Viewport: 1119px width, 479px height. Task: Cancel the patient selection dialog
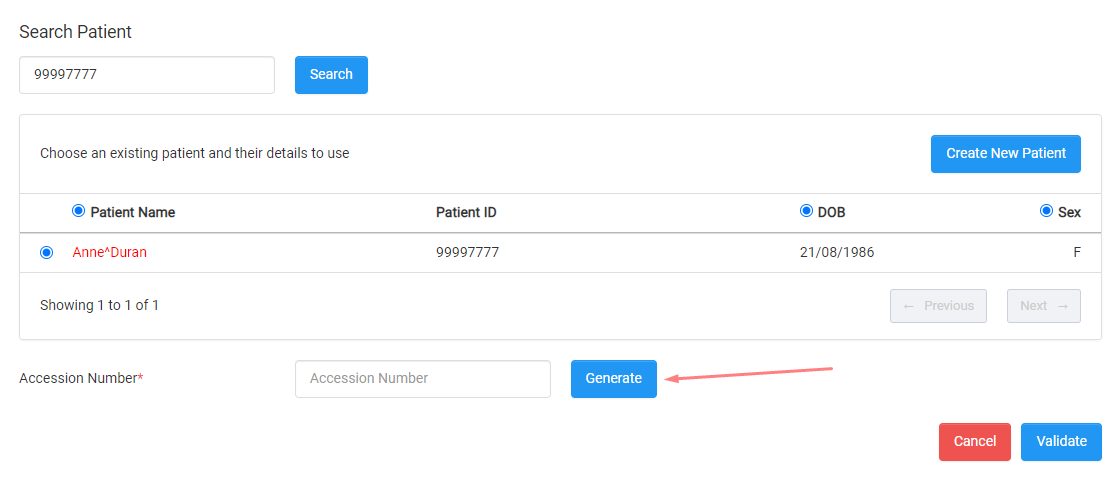tap(975, 442)
